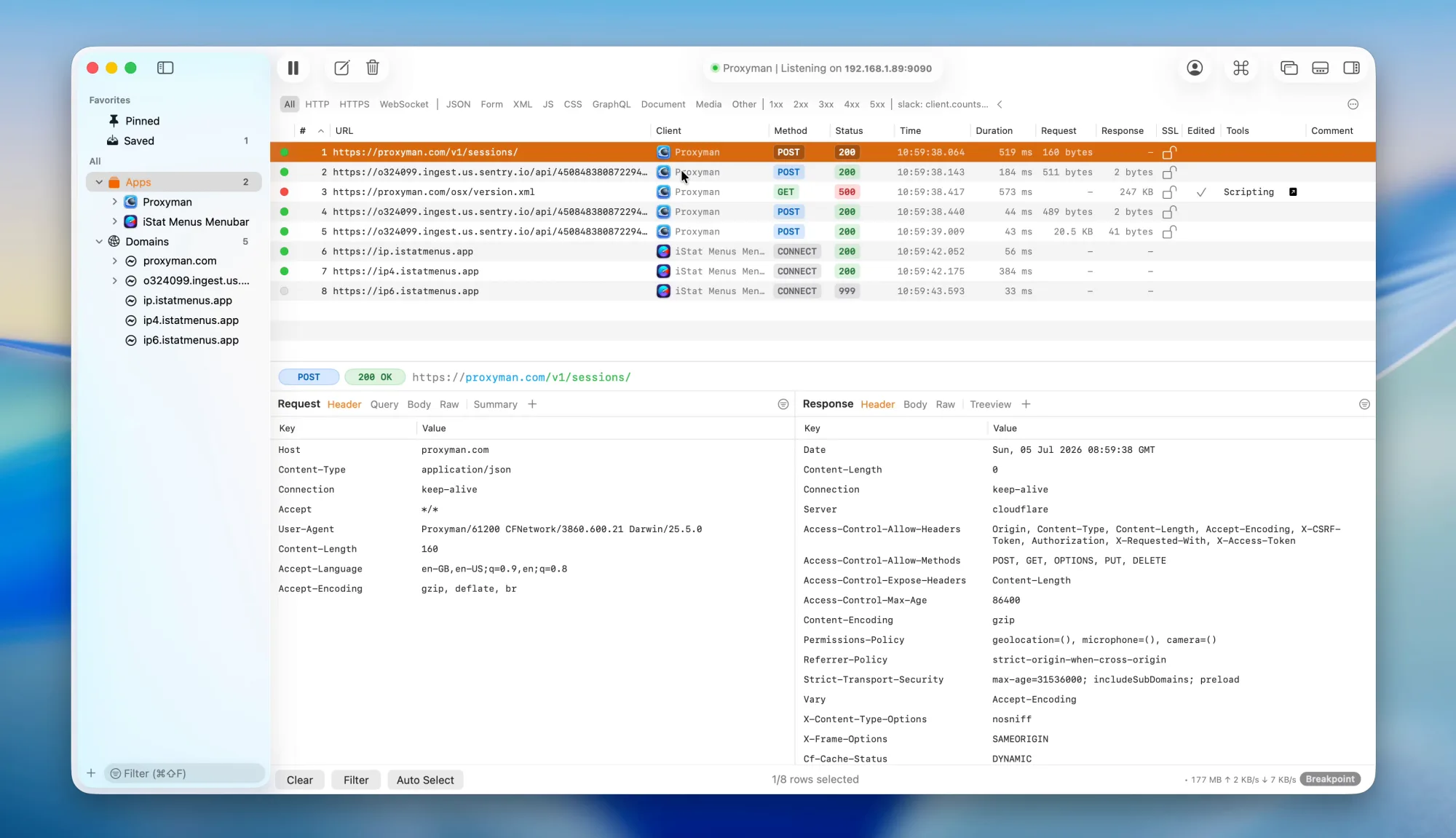Click the Pinned pin icon in Favorites
1456x838 pixels.
coord(114,121)
